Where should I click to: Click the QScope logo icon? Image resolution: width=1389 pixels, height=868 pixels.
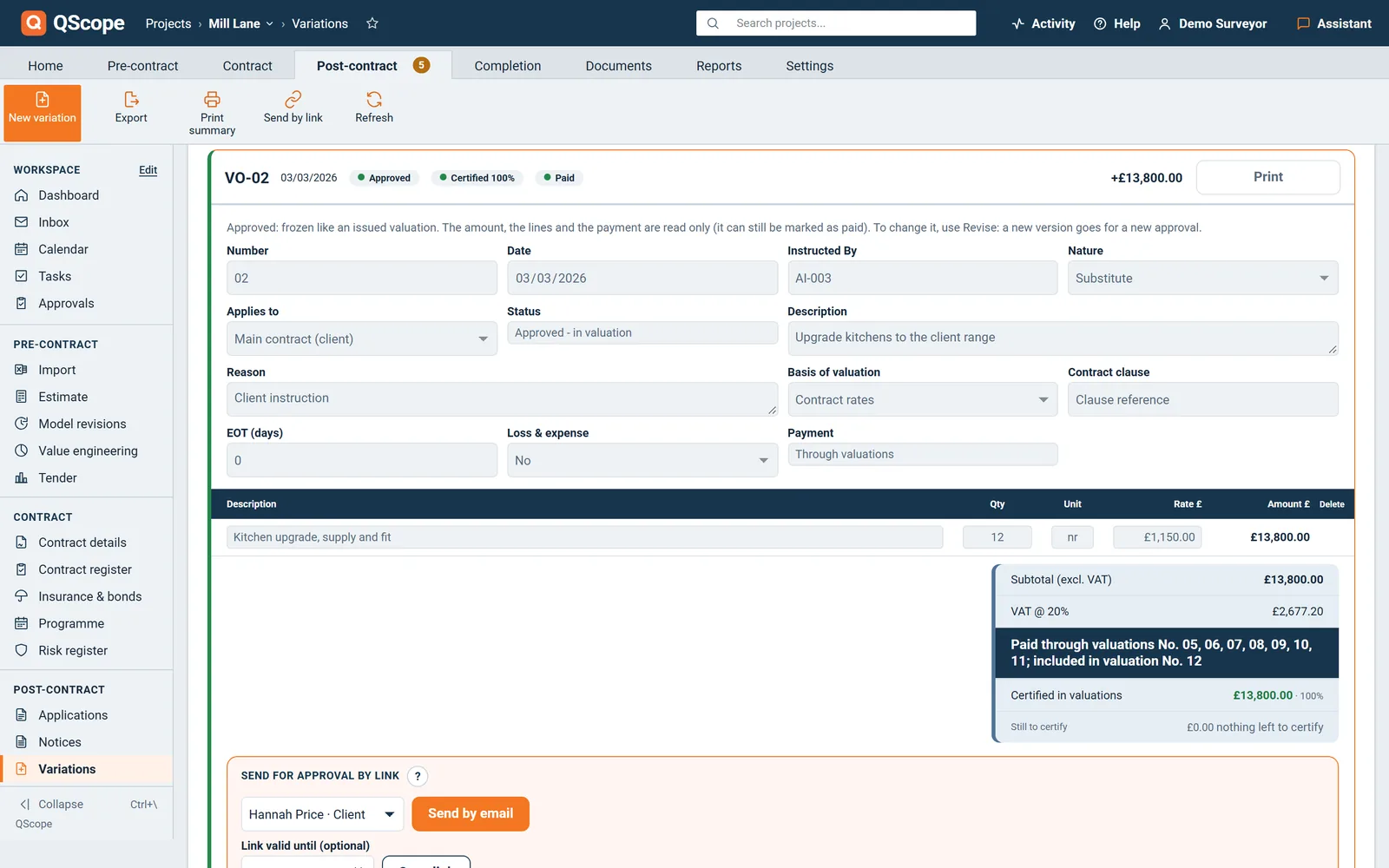(x=33, y=23)
